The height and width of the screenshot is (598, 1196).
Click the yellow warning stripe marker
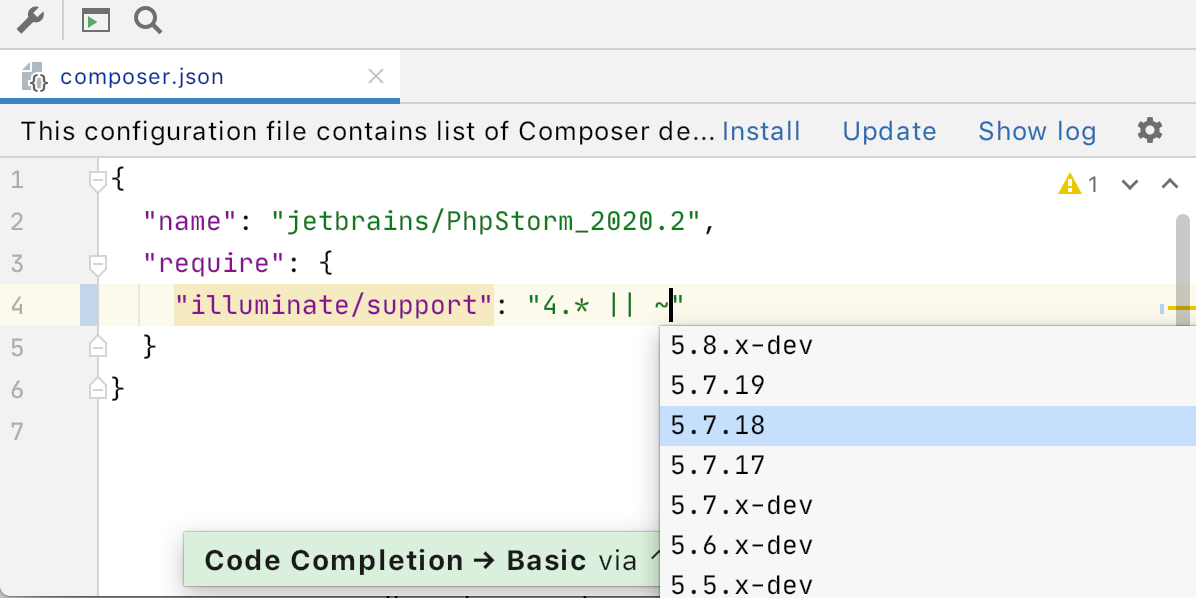1181,308
